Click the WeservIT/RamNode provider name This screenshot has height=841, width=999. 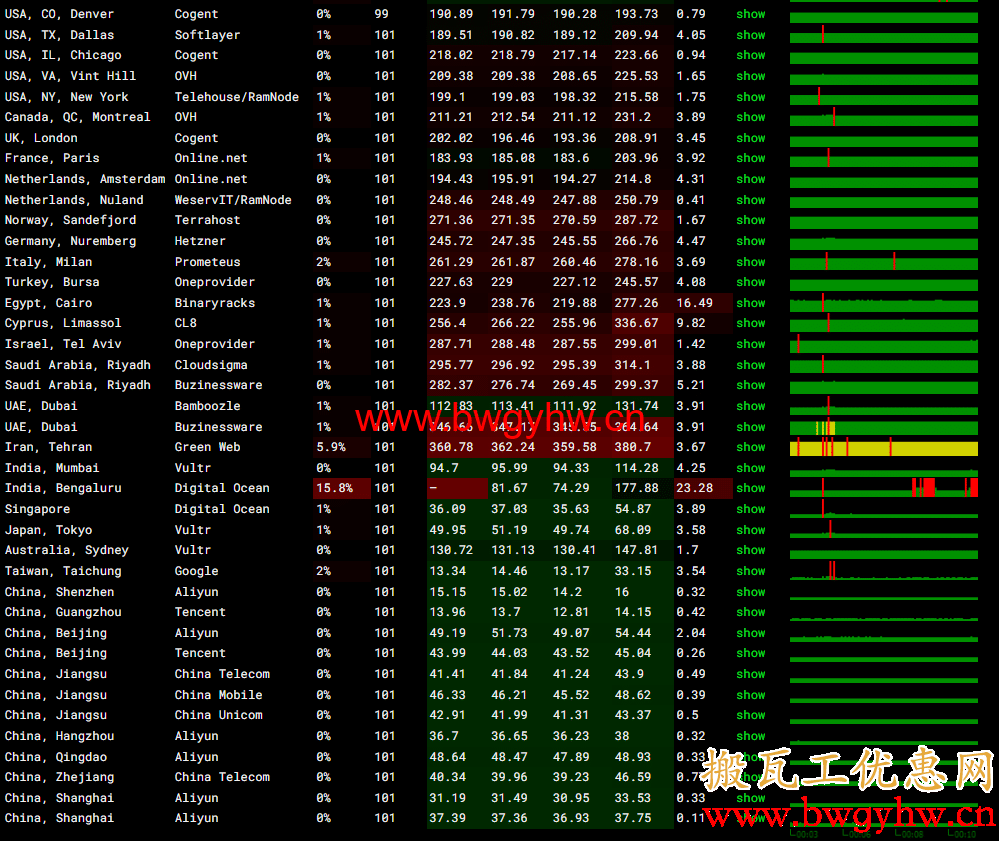(x=233, y=200)
